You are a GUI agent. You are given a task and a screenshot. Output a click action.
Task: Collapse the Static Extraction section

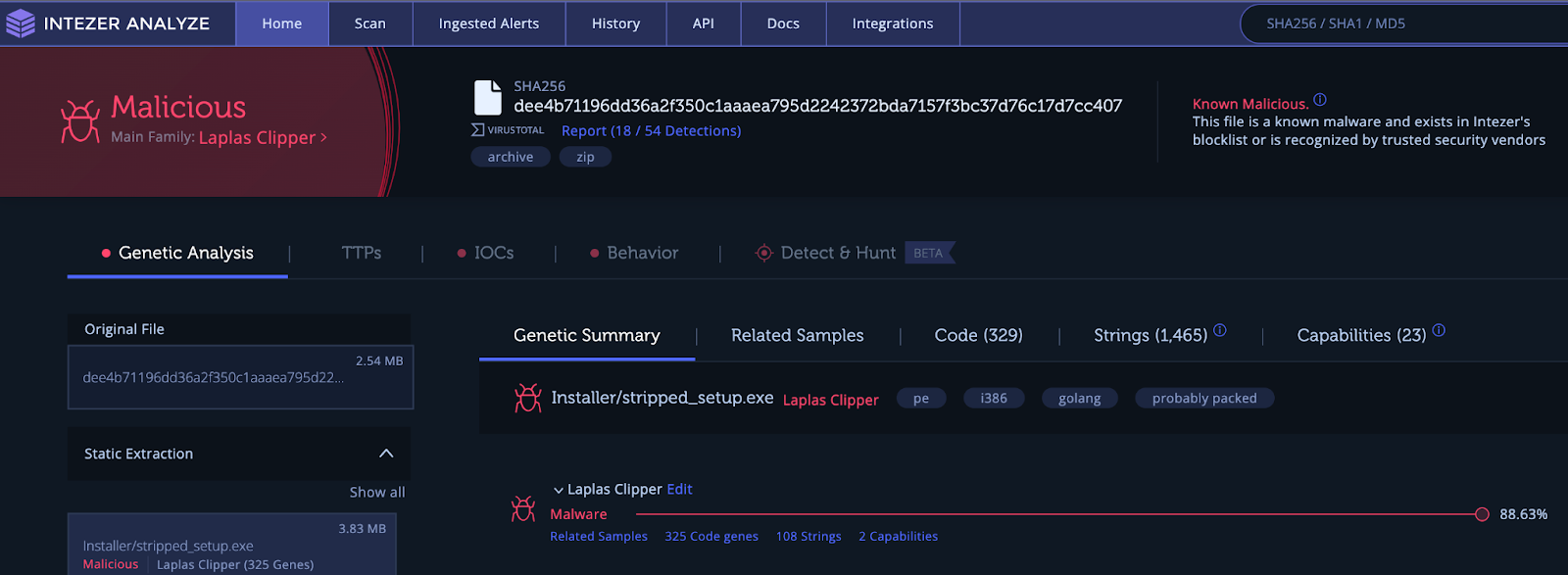click(x=386, y=454)
